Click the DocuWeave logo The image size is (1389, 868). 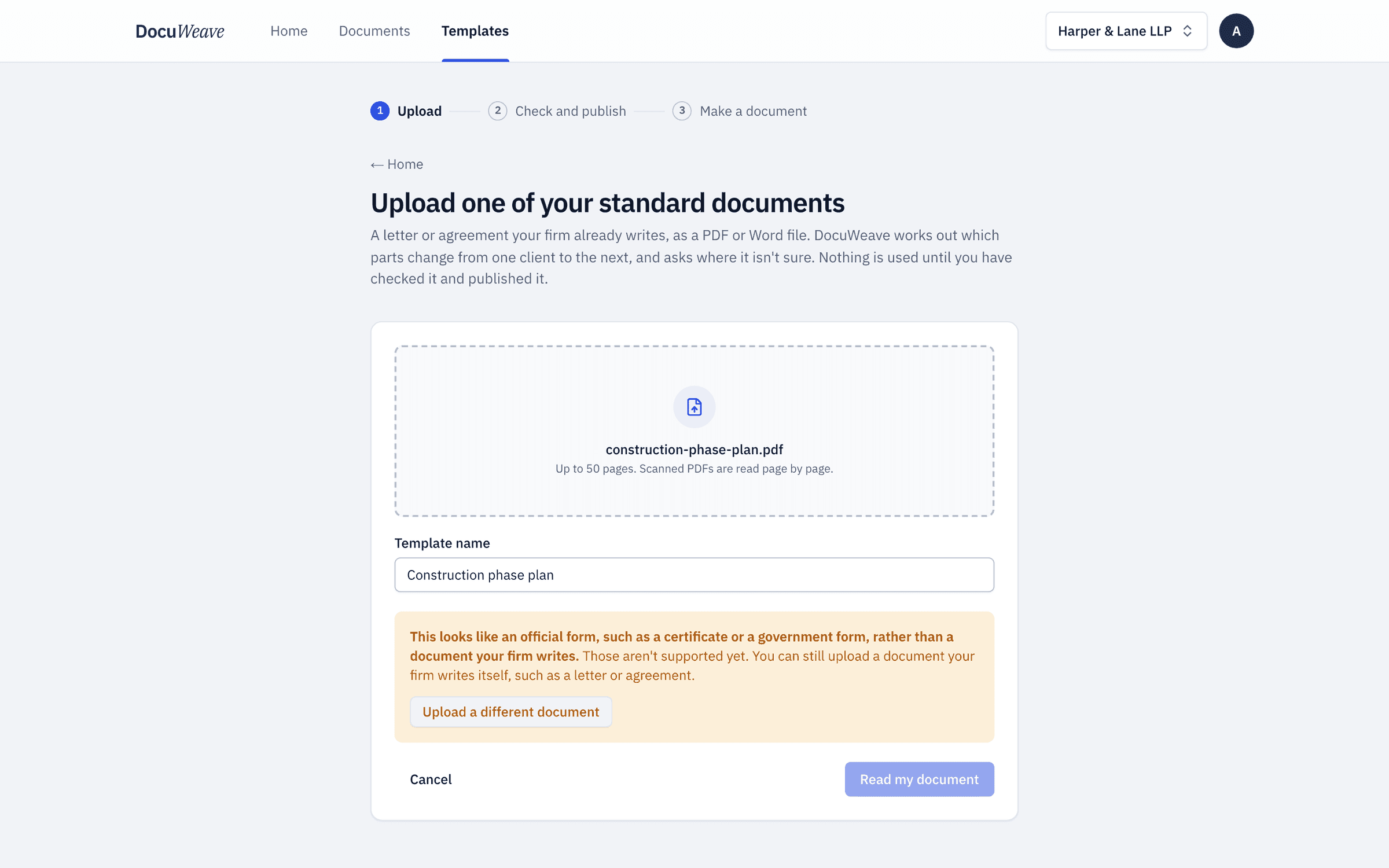[180, 31]
